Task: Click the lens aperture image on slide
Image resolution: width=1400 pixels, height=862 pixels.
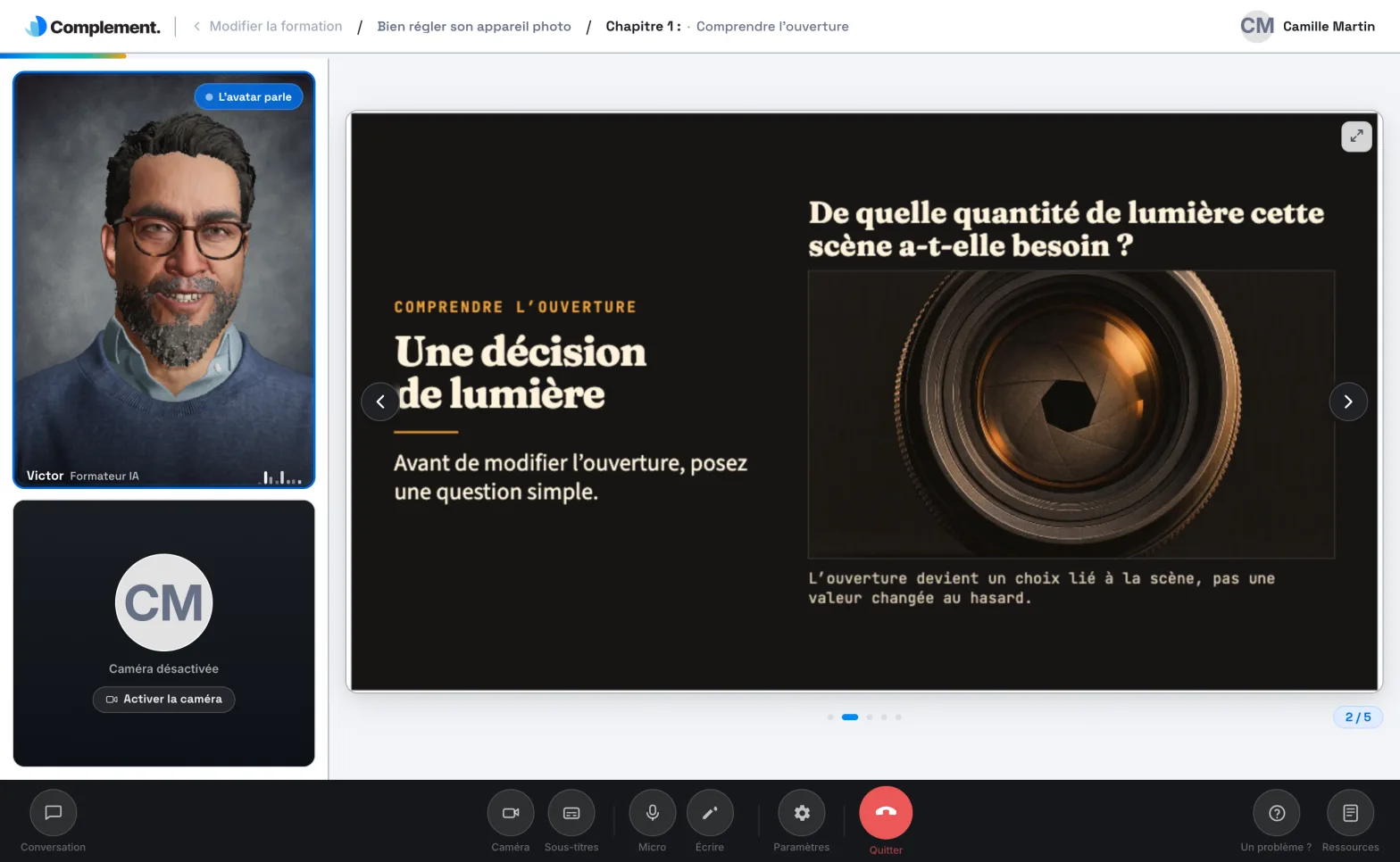Action: point(1071,414)
